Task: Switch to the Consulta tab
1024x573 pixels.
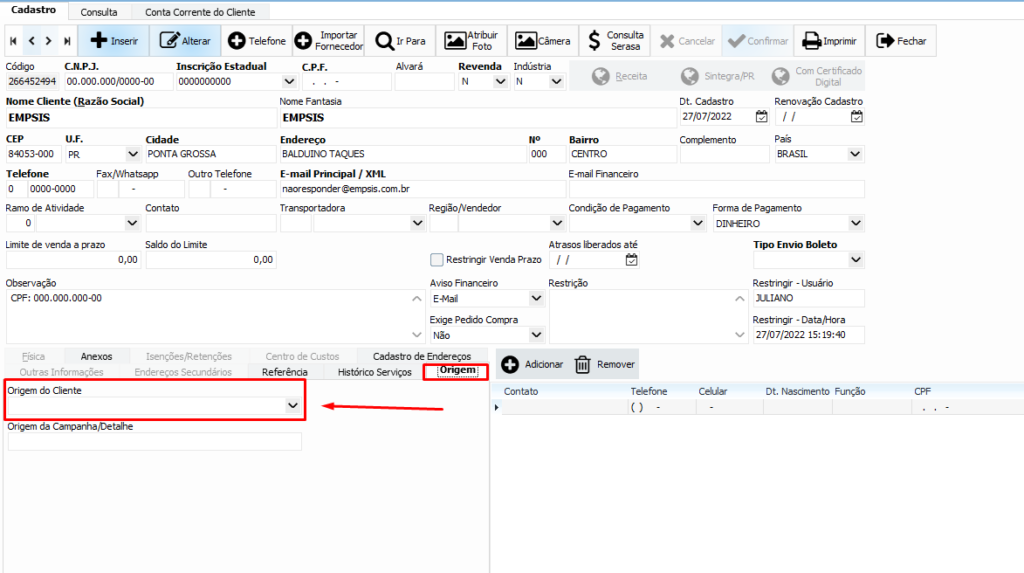Action: 99,13
